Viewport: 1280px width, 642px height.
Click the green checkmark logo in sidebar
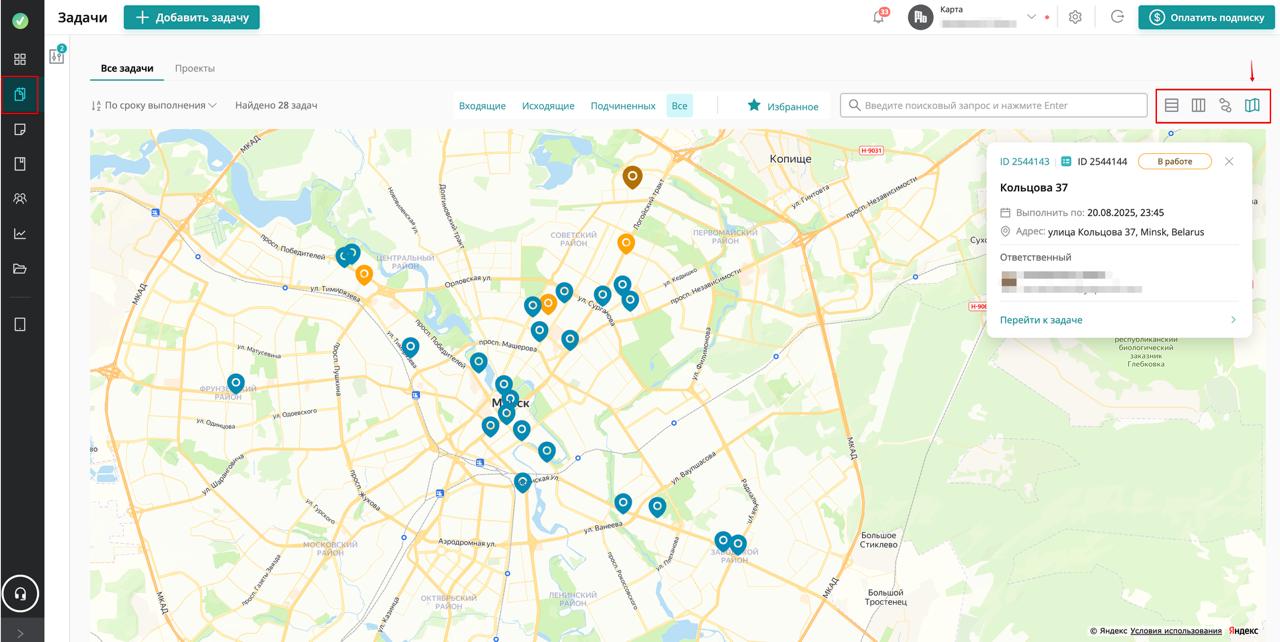pos(20,21)
